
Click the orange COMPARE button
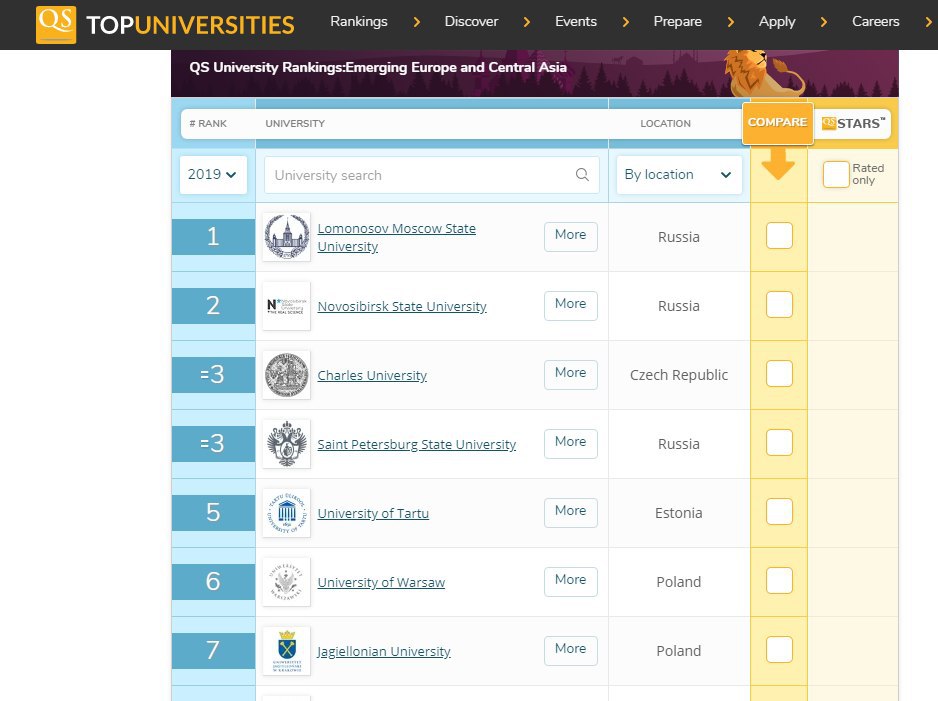point(778,123)
